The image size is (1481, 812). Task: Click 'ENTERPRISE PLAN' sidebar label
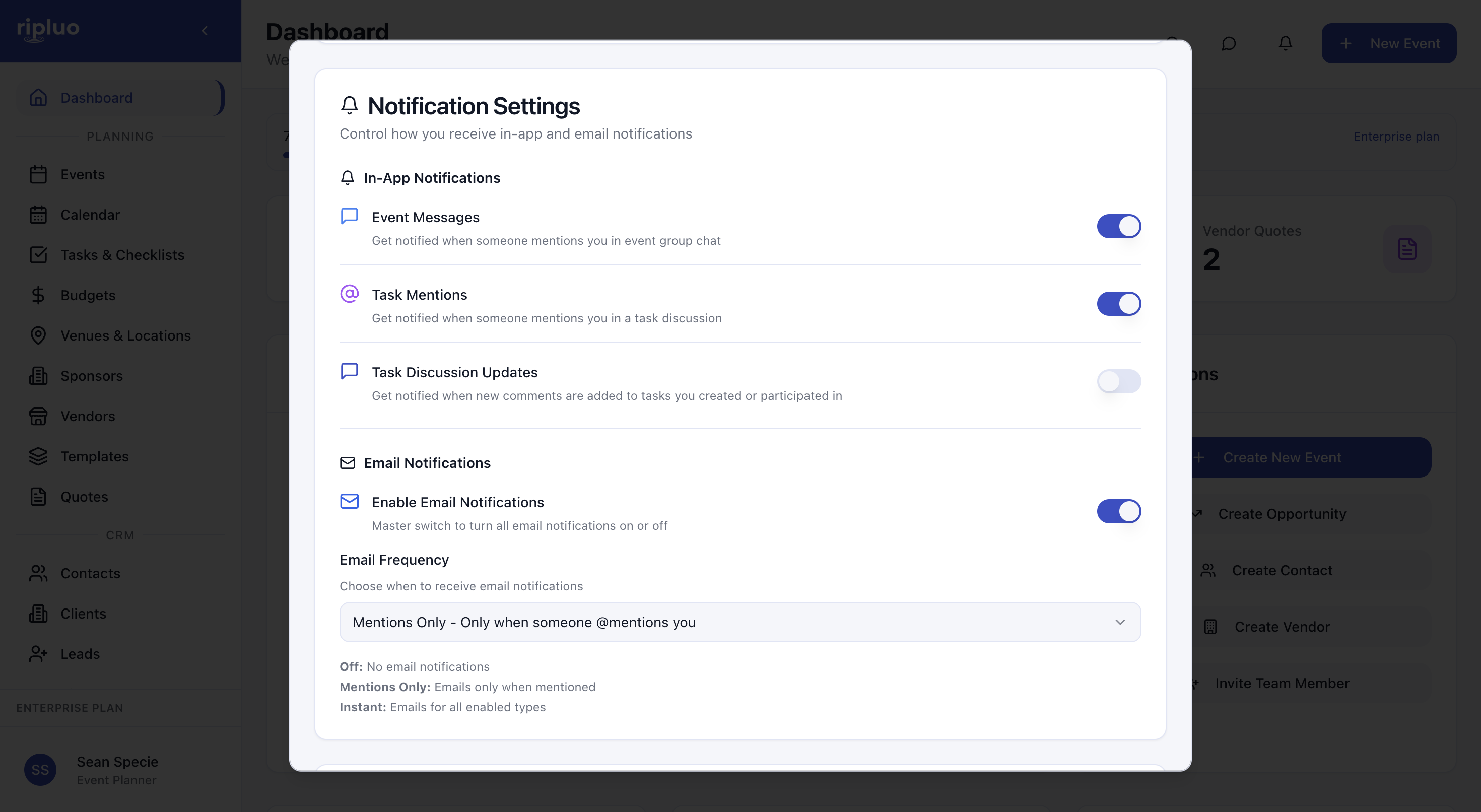(70, 708)
